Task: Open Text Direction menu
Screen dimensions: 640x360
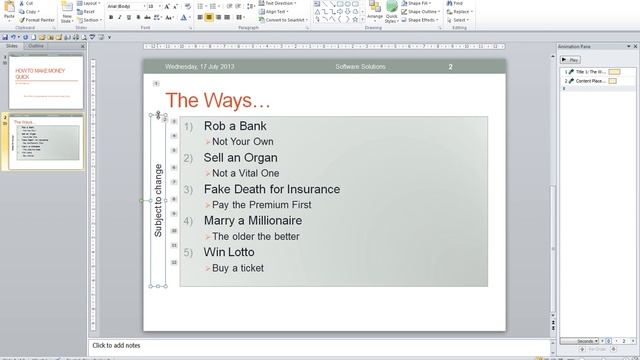Action: point(278,3)
